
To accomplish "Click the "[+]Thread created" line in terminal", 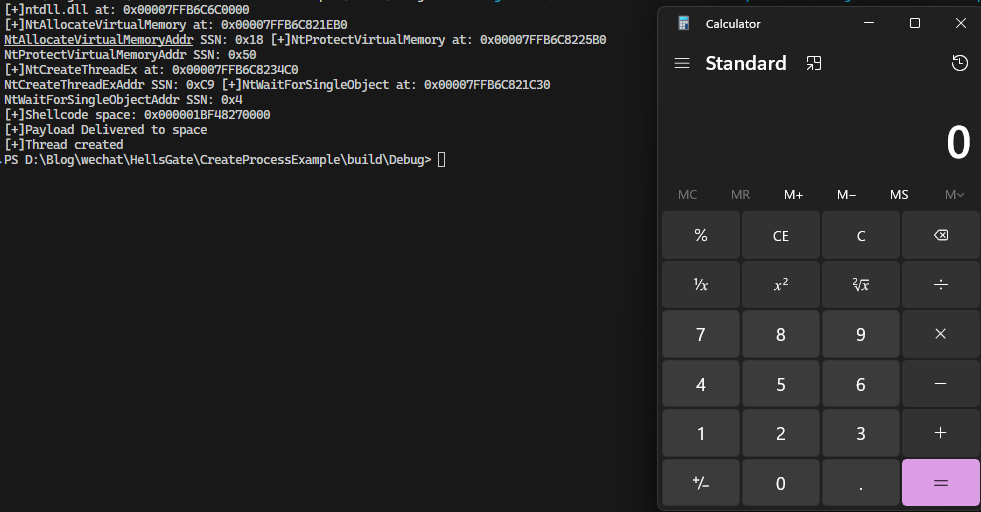I will click(64, 145).
